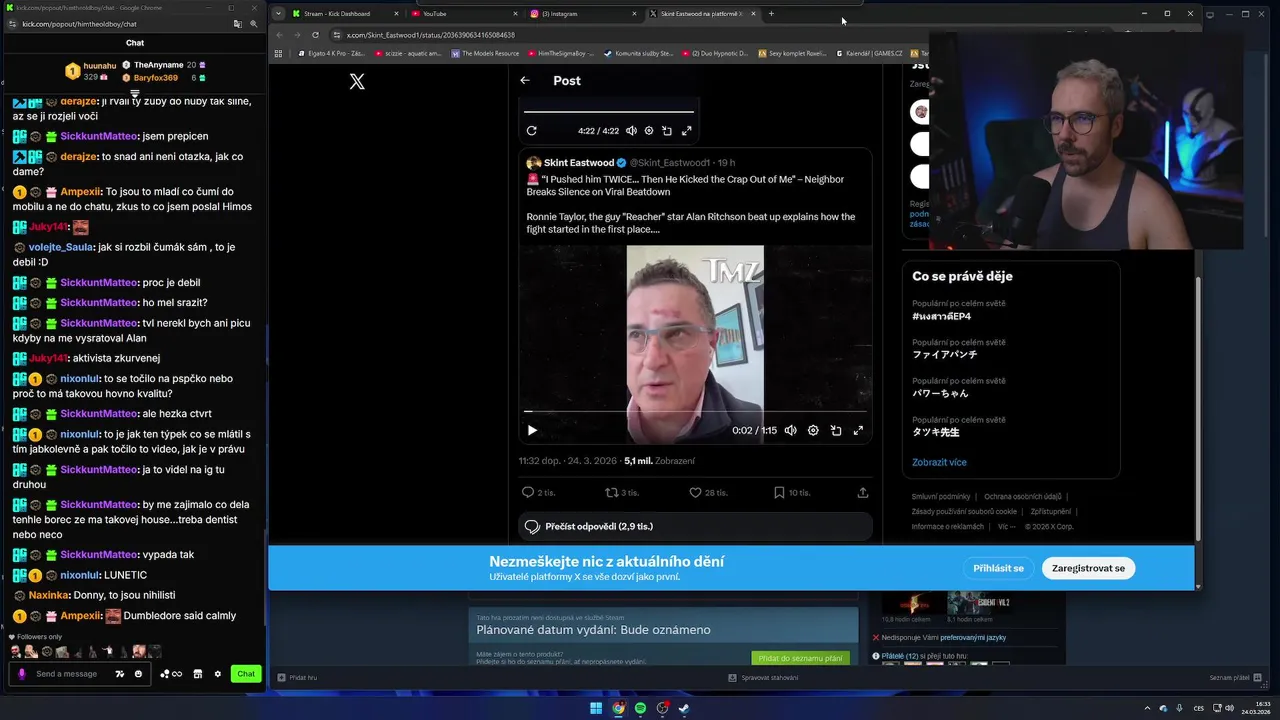Go back with the Post back arrow
The width and height of the screenshot is (1280, 720).
tap(525, 81)
